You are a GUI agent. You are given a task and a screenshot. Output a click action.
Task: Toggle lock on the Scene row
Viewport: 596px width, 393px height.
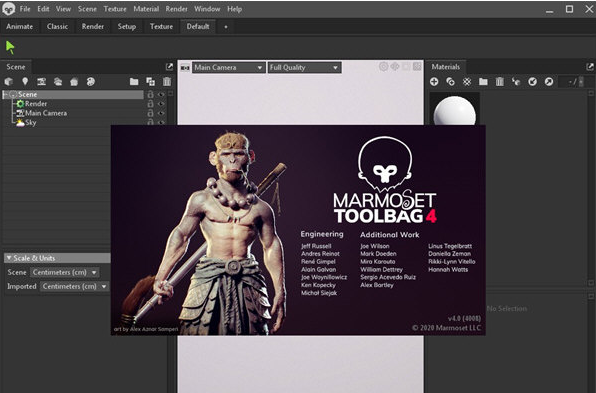[151, 94]
